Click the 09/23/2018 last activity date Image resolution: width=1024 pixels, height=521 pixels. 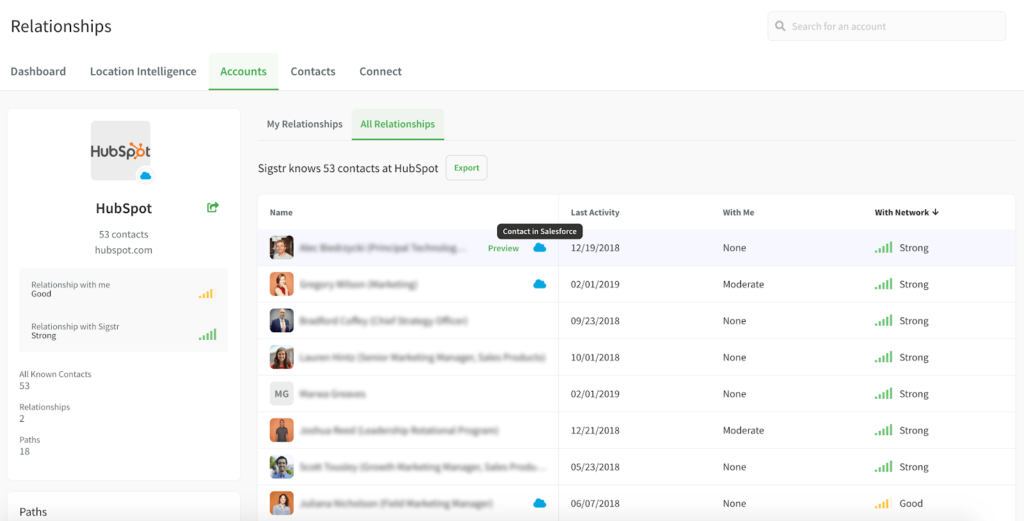point(595,321)
